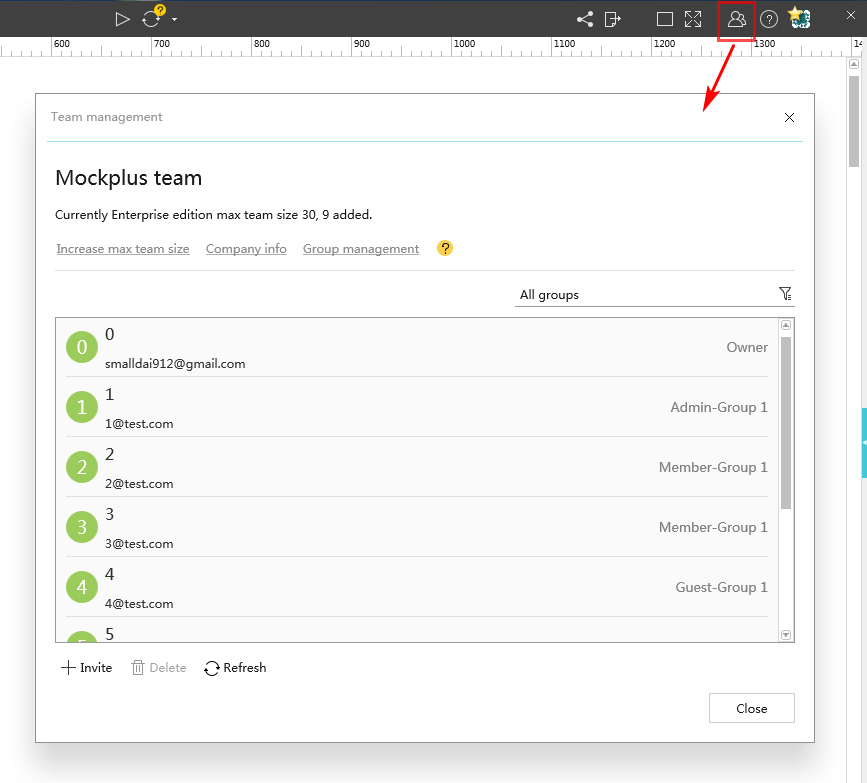Click the Export icon in toolbar

tap(613, 19)
